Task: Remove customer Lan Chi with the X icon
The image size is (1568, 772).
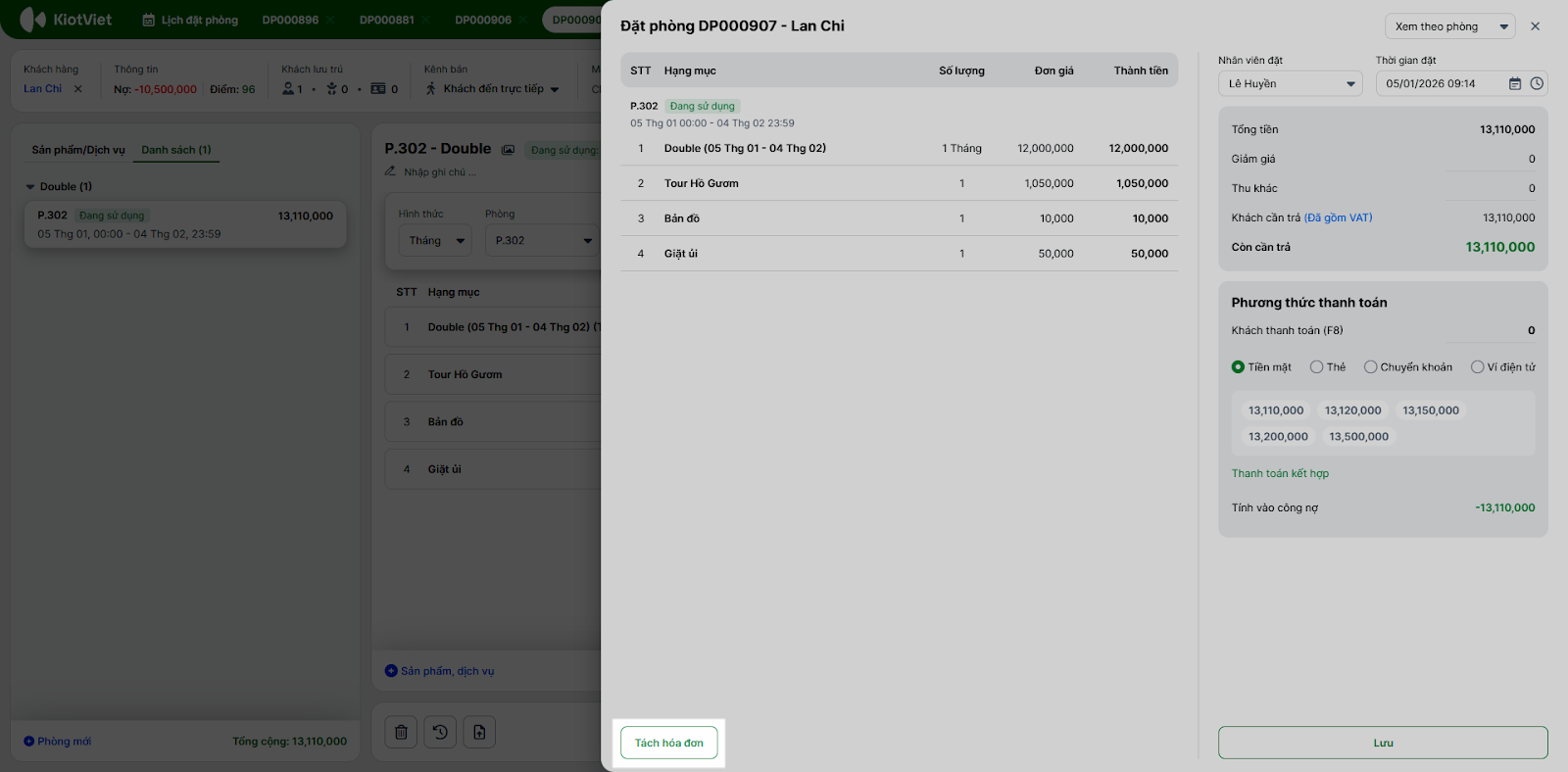Action: 78,89
